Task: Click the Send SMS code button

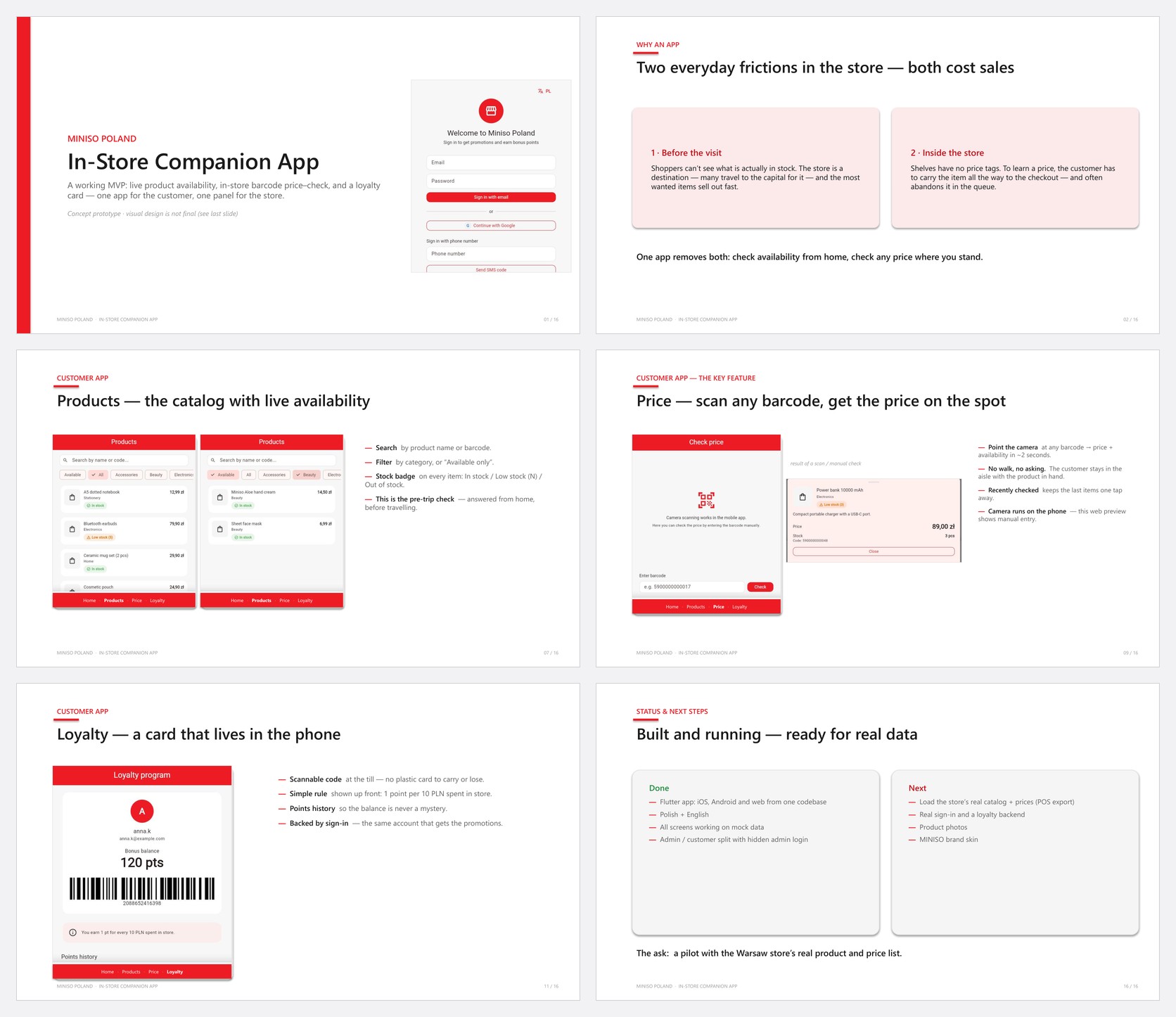Action: pos(491,269)
